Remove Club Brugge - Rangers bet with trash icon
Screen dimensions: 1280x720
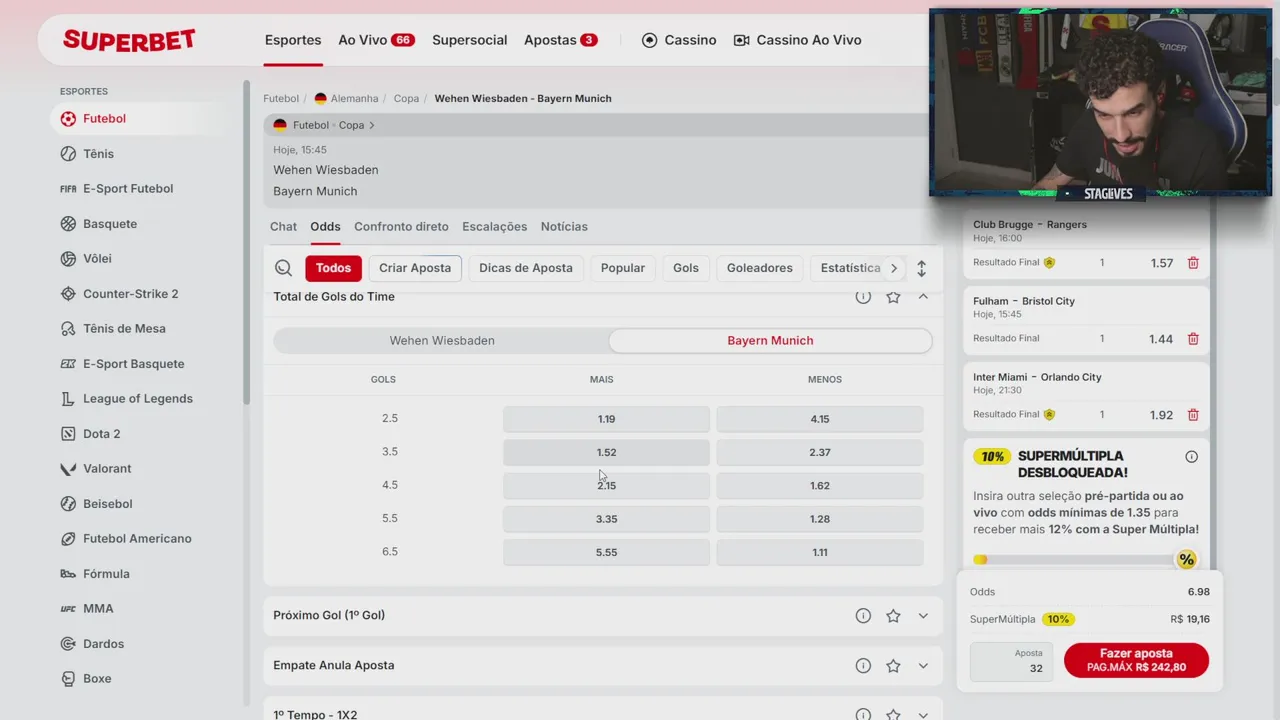click(x=1193, y=263)
